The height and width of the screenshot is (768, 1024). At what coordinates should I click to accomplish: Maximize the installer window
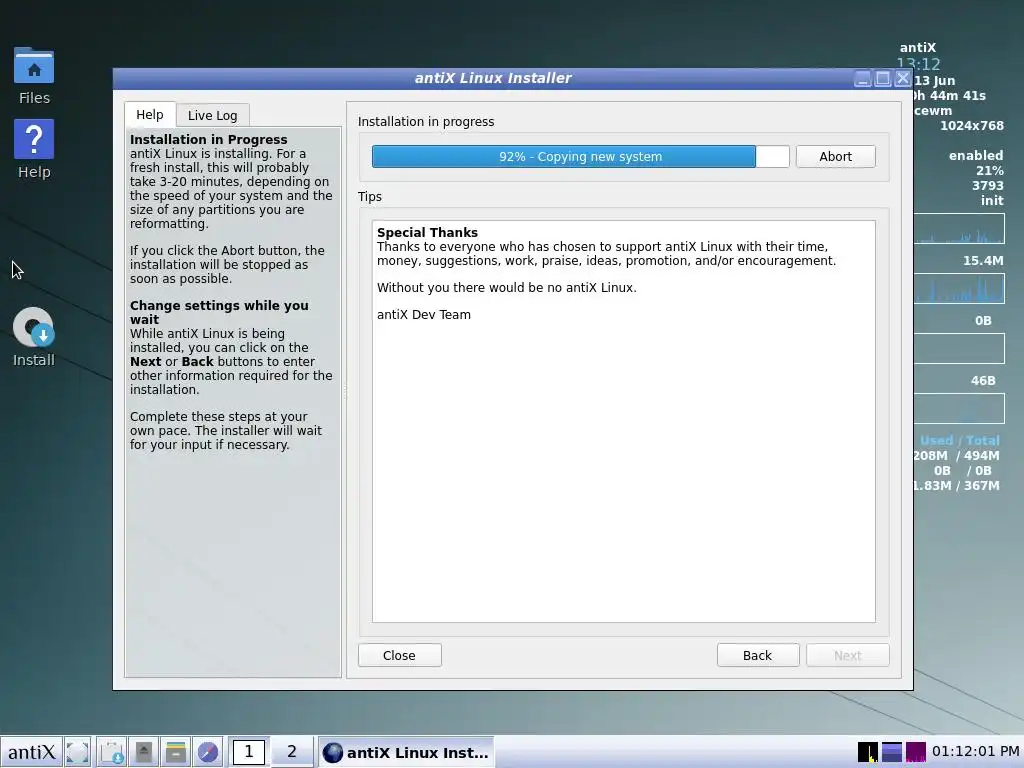(882, 79)
